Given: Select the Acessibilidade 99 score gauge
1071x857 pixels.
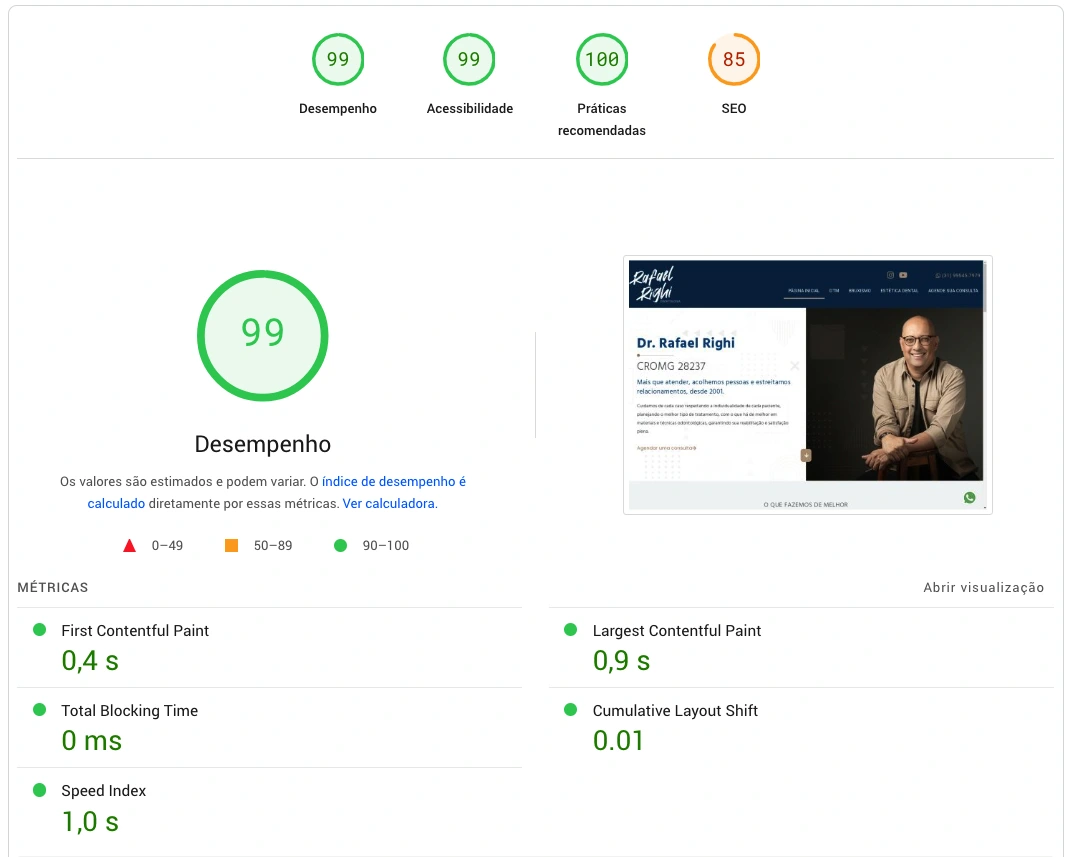Looking at the screenshot, I should [469, 60].
